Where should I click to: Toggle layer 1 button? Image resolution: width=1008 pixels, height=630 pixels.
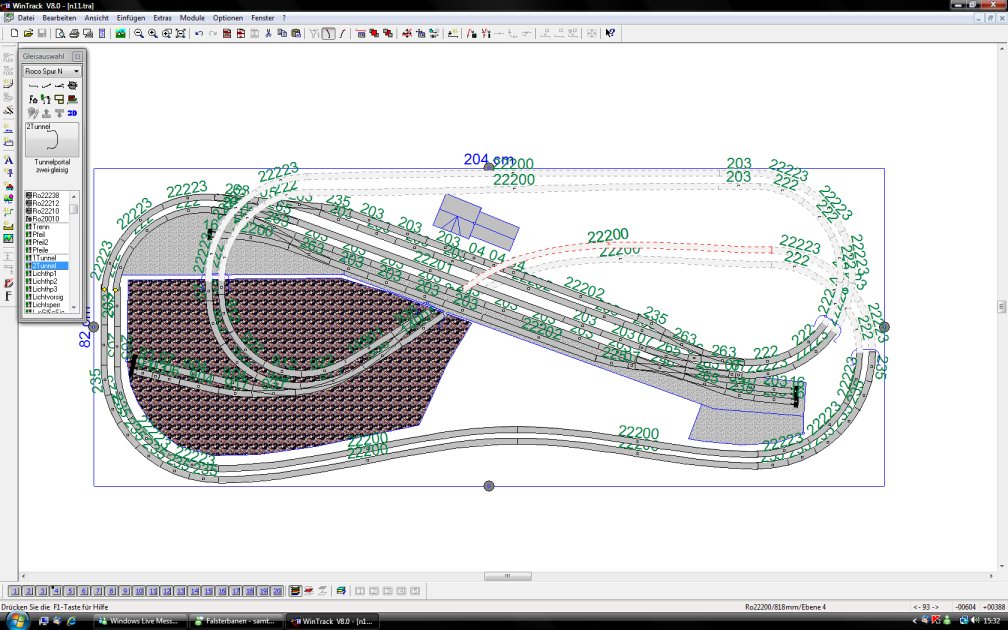pyautogui.click(x=15, y=591)
